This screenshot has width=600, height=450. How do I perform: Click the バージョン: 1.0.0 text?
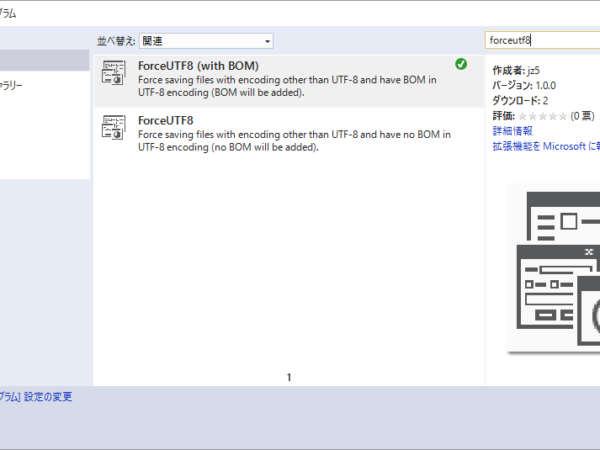coord(524,85)
